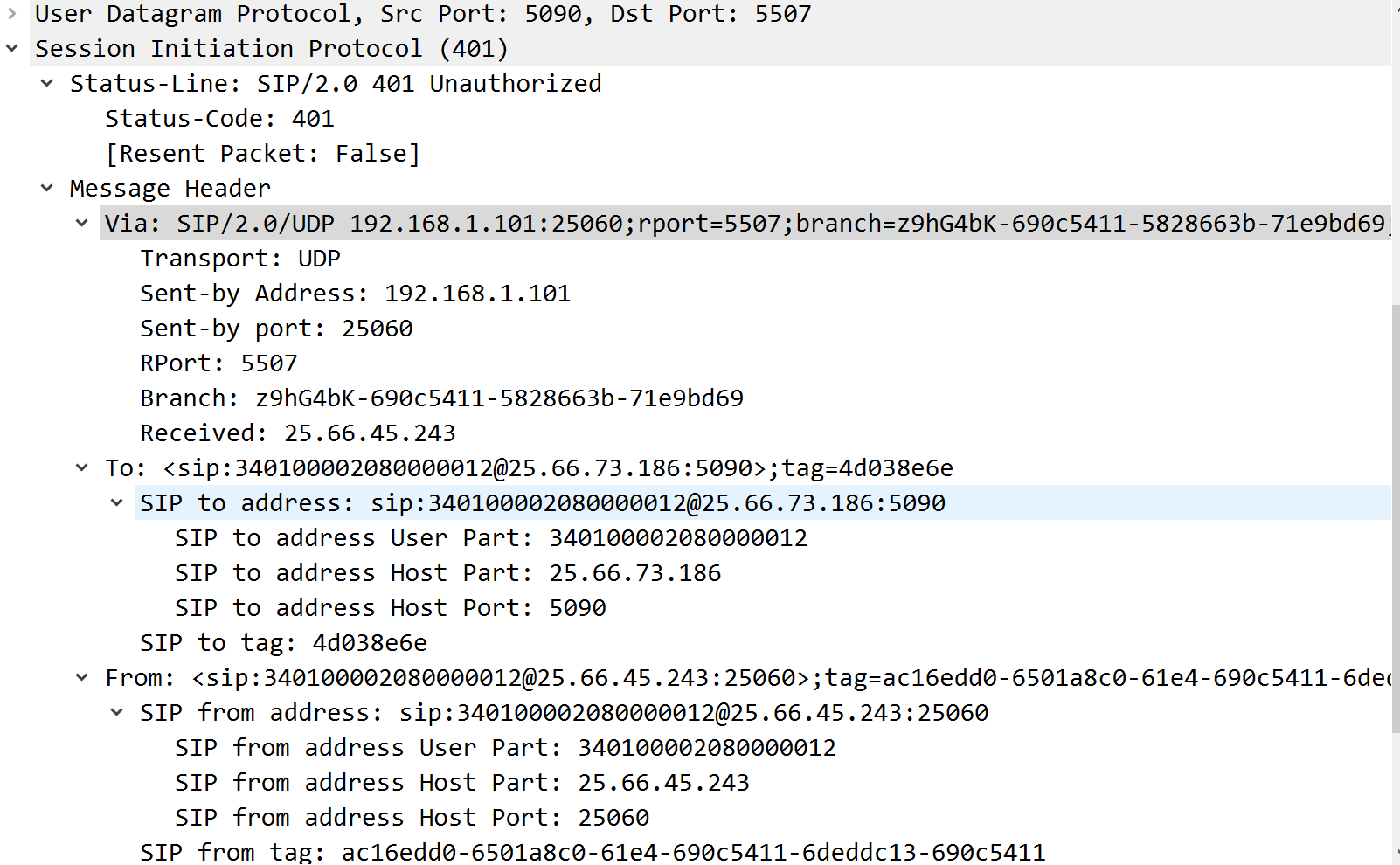This screenshot has width=1400, height=865.
Task: Select the Resent Packet: False line
Action: click(x=262, y=154)
